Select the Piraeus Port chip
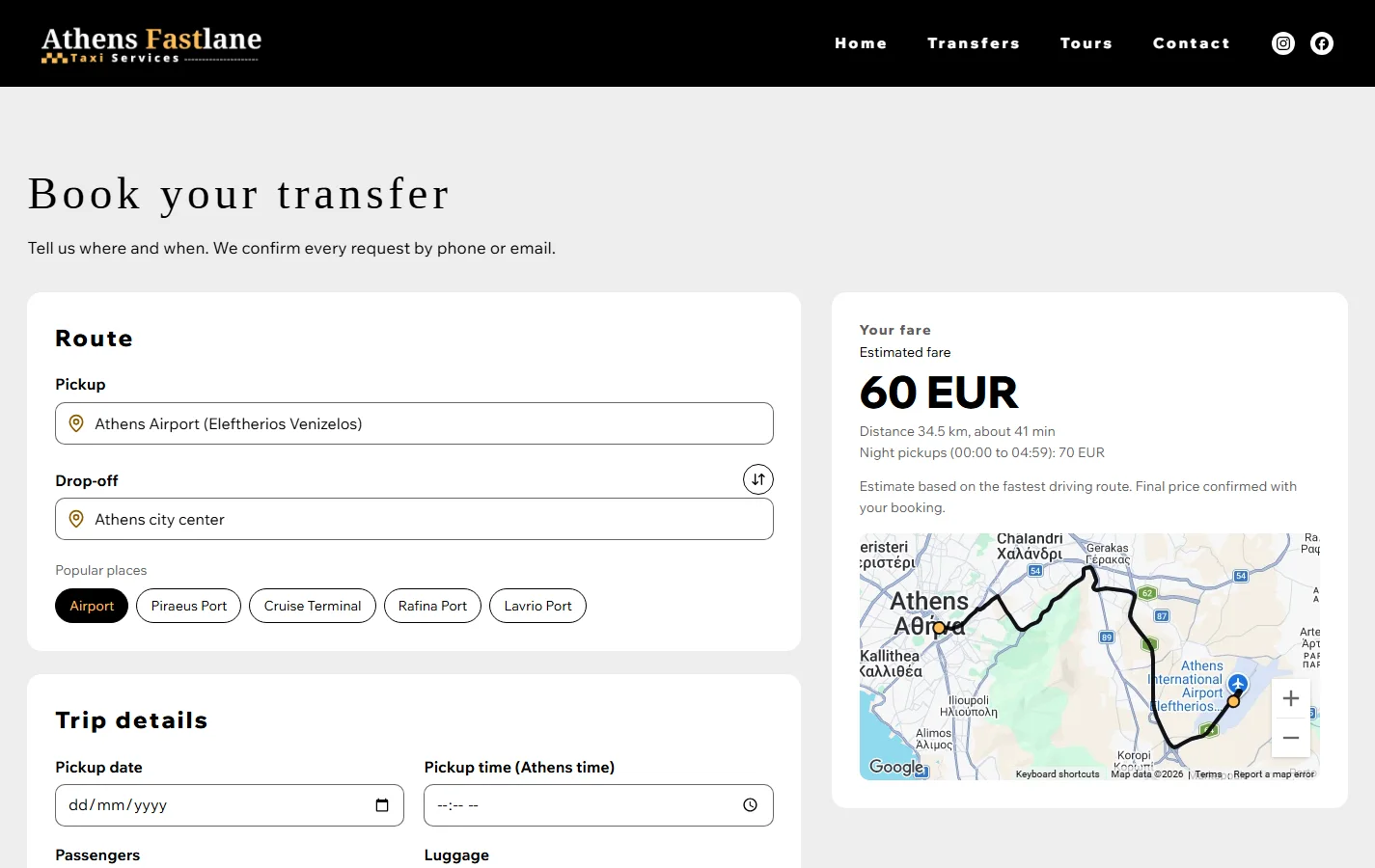The width and height of the screenshot is (1375, 868). click(189, 606)
